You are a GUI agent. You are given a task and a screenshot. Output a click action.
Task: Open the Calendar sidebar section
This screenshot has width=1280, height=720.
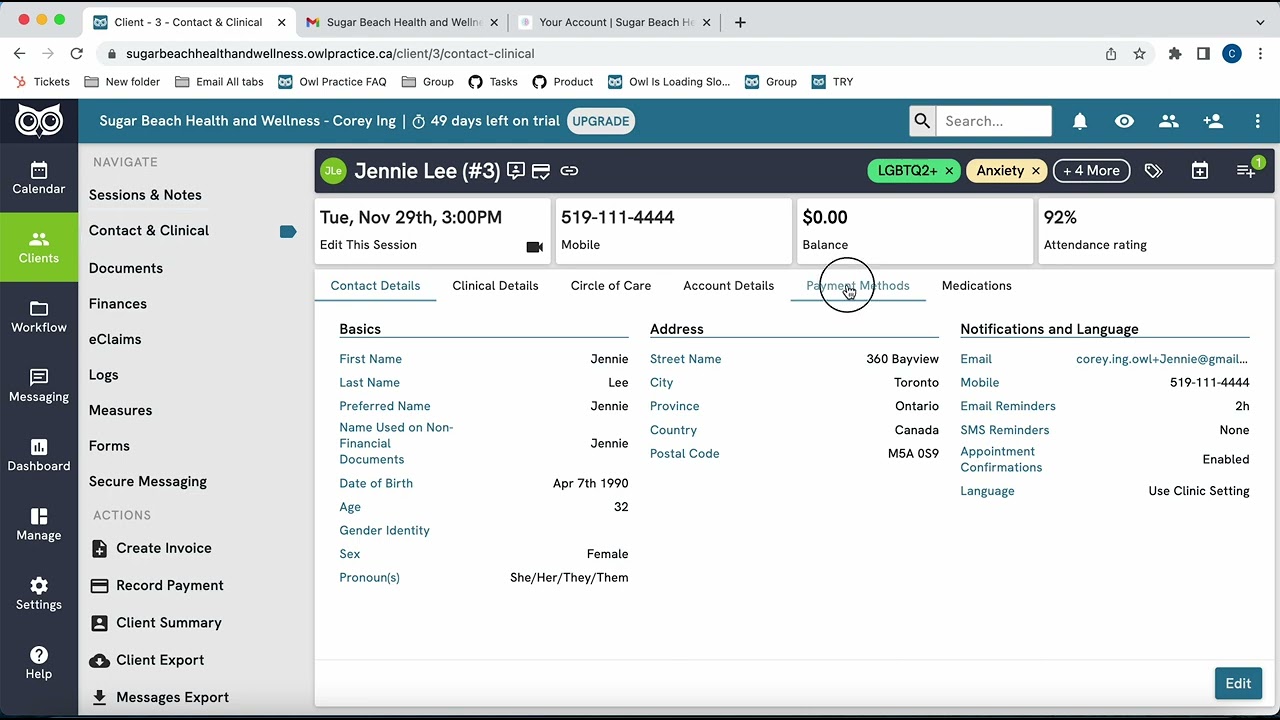pyautogui.click(x=39, y=178)
